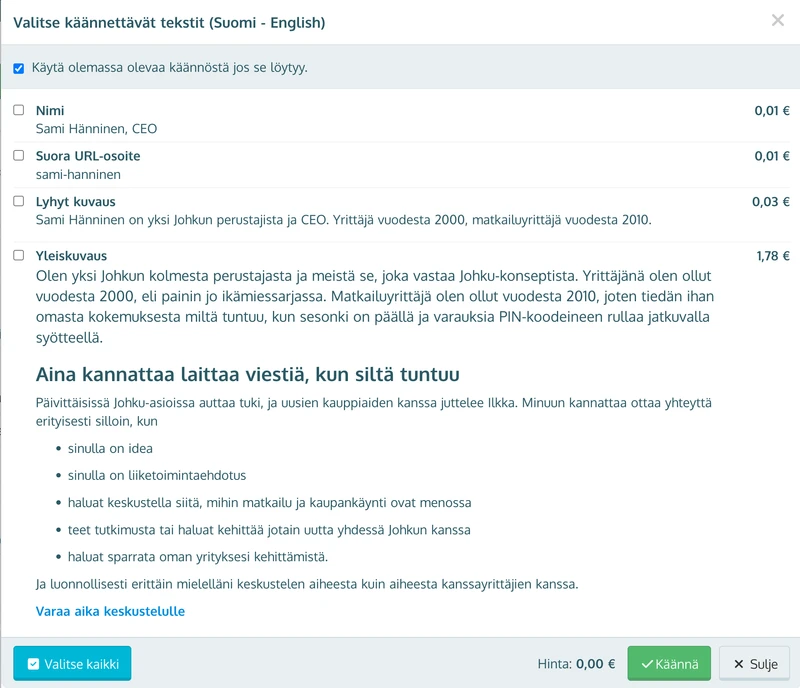
Task: Click the dialog title 'Valitse käännettävät tekstit'
Action: 169,23
